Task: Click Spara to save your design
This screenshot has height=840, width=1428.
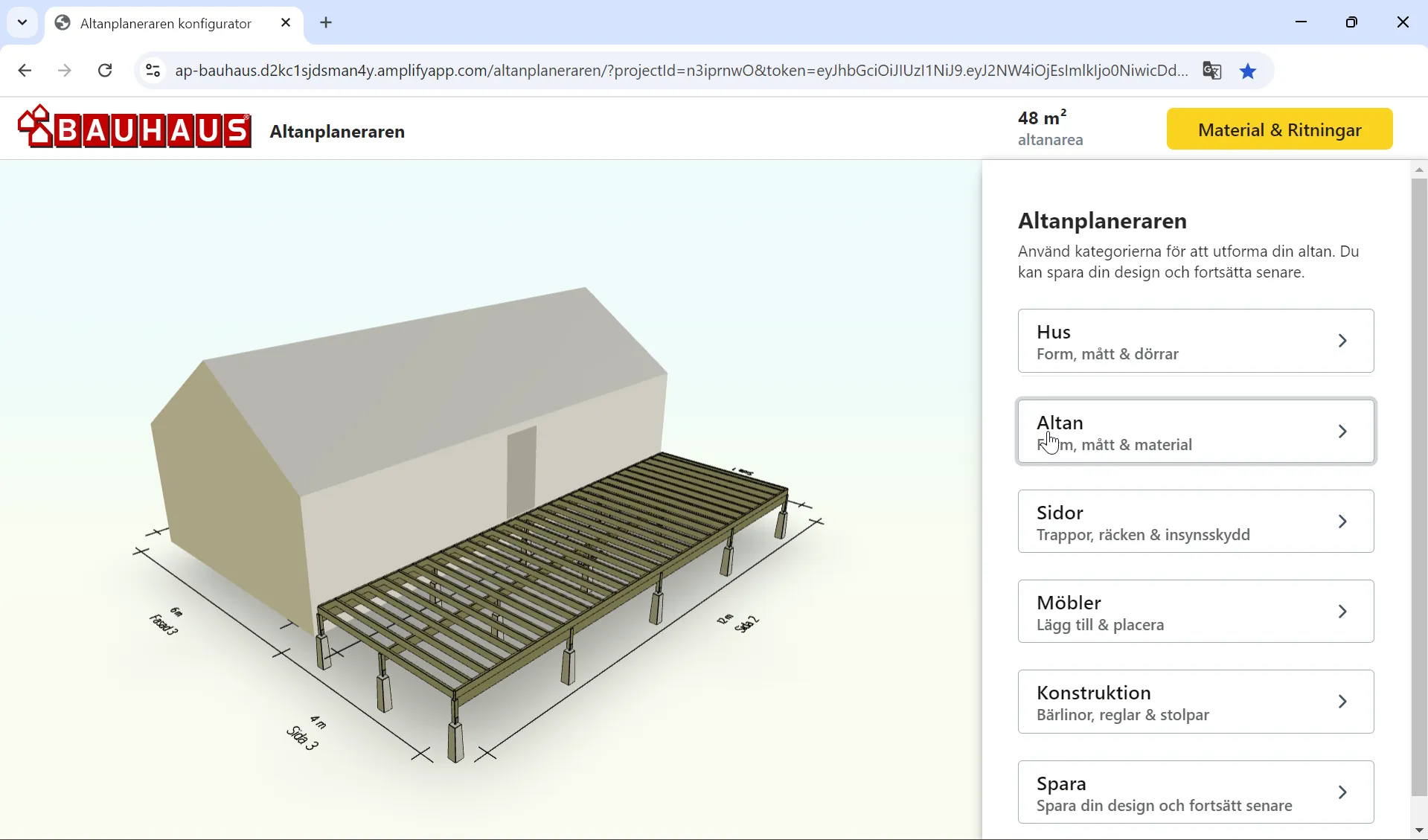Action: [1195, 792]
